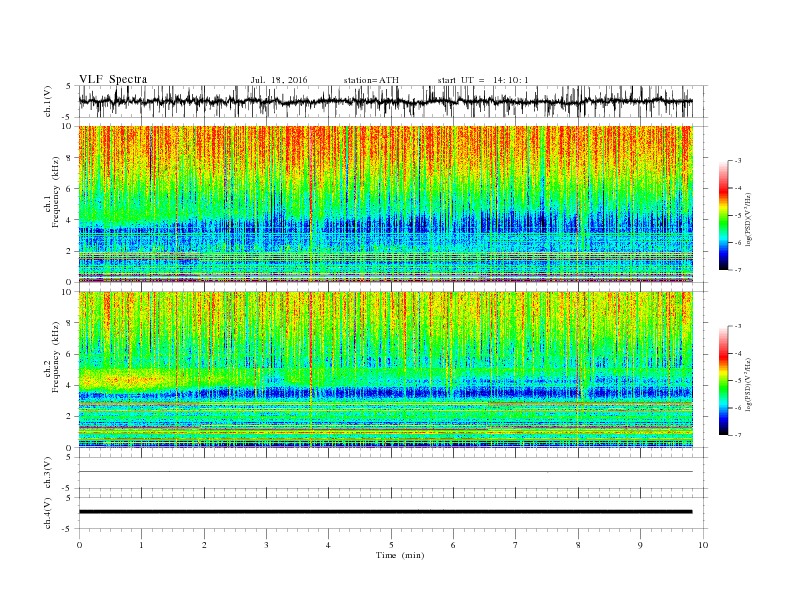The image size is (792, 612).
Task: Click the orange 4 kHz emission band in ch.2
Action: pos(124,379)
